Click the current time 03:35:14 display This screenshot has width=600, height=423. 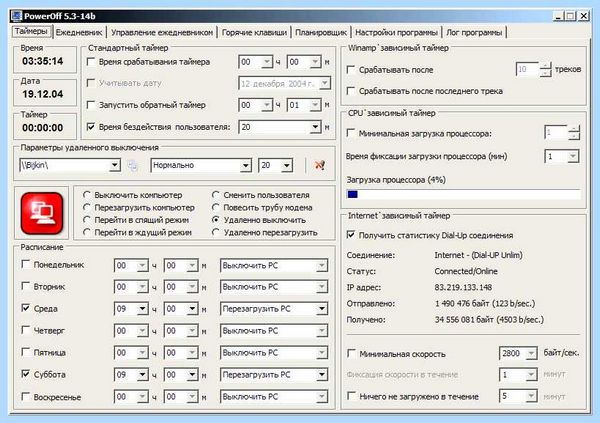coord(42,61)
